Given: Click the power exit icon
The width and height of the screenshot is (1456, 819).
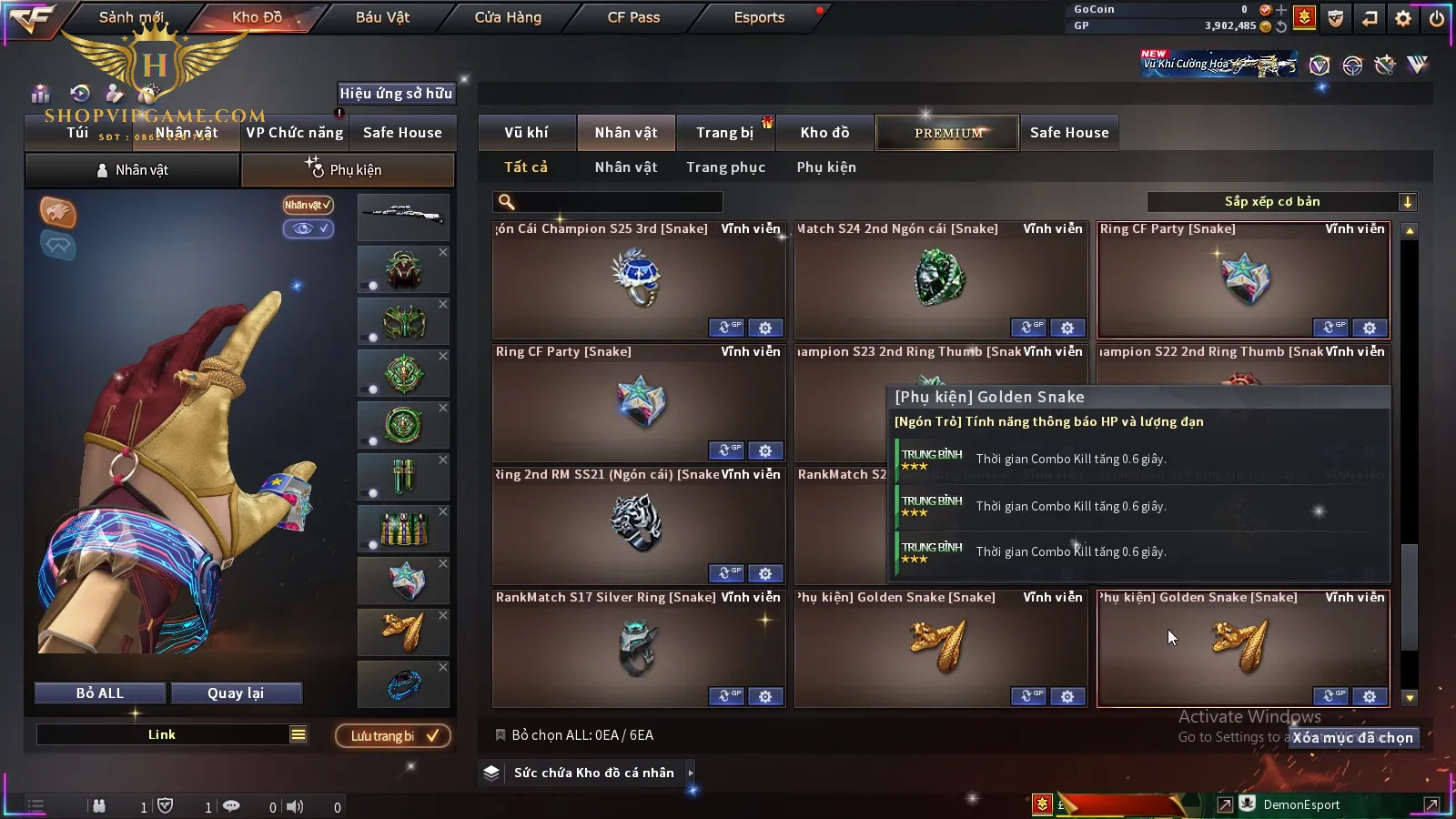Looking at the screenshot, I should coord(1437,17).
